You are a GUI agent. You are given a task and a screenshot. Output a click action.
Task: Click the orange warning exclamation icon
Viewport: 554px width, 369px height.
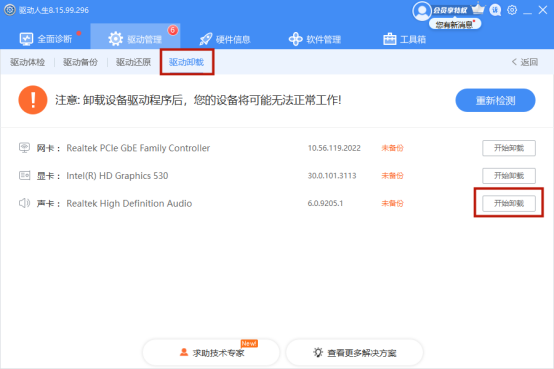(x=33, y=100)
